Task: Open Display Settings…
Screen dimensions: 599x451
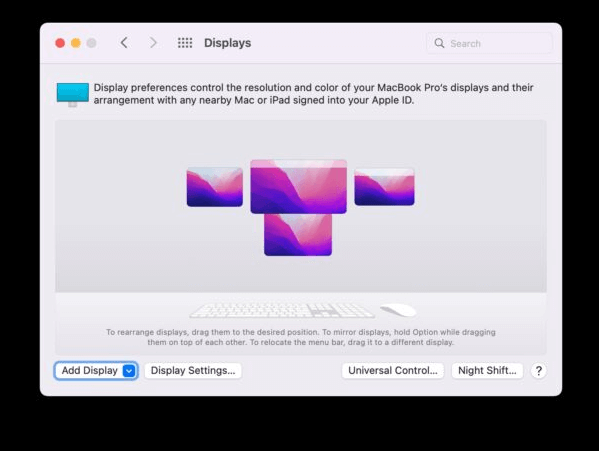Action: pos(193,370)
